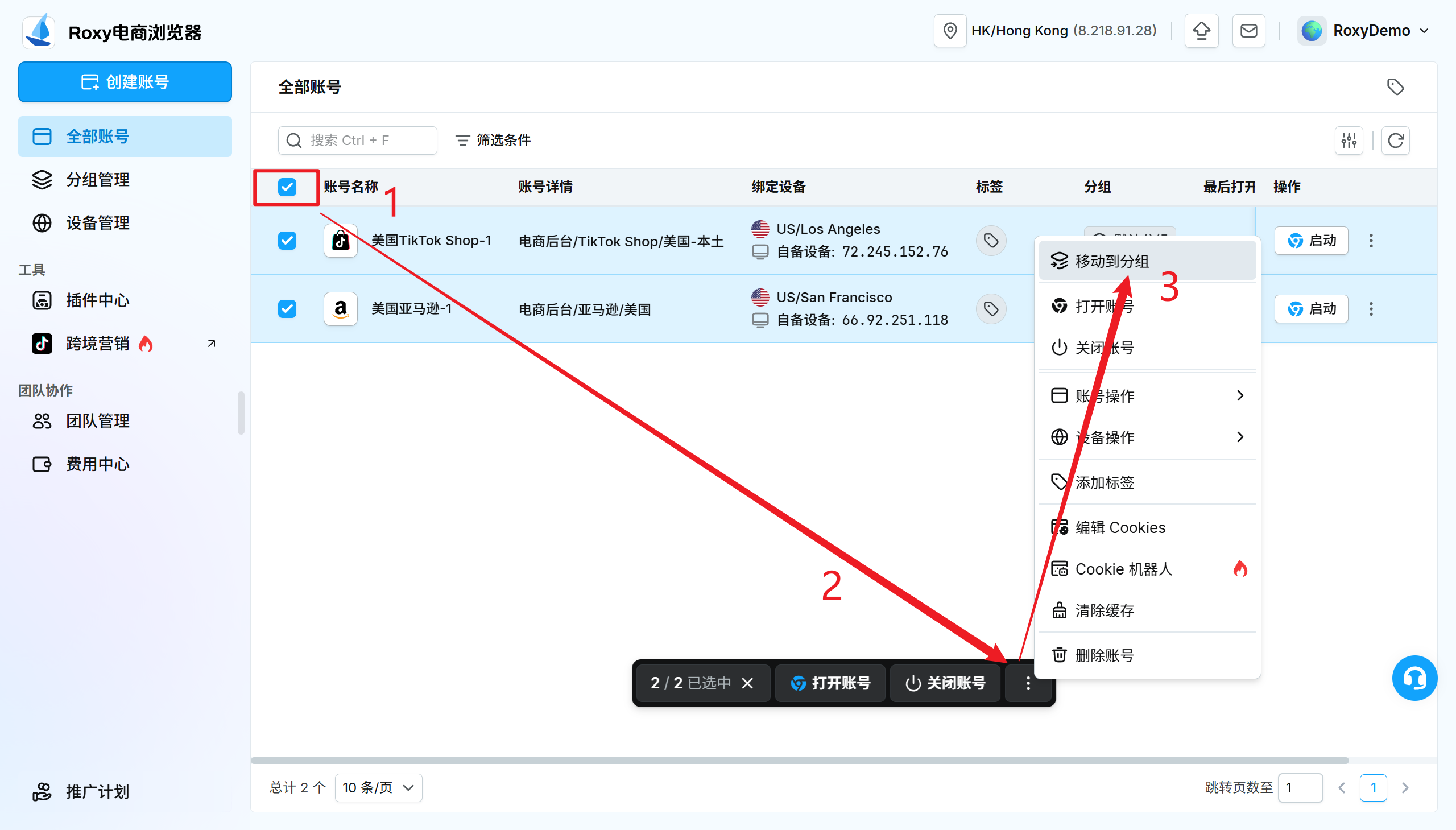Open 跨境营销 TikTok item in sidebar
Viewport: 1456px width, 830px height.
click(x=125, y=344)
